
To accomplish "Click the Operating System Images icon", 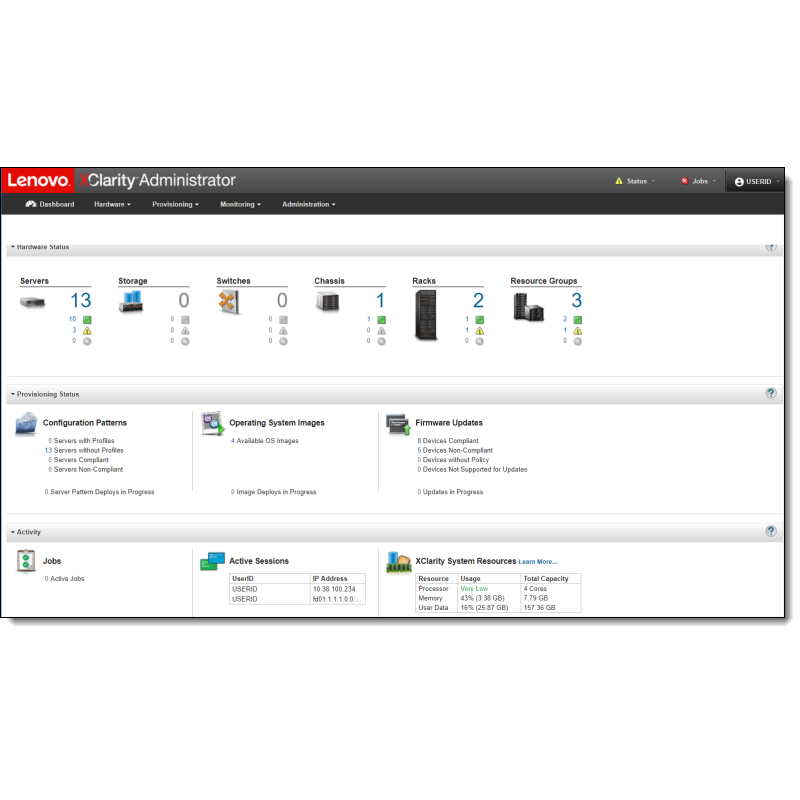I will [x=213, y=423].
